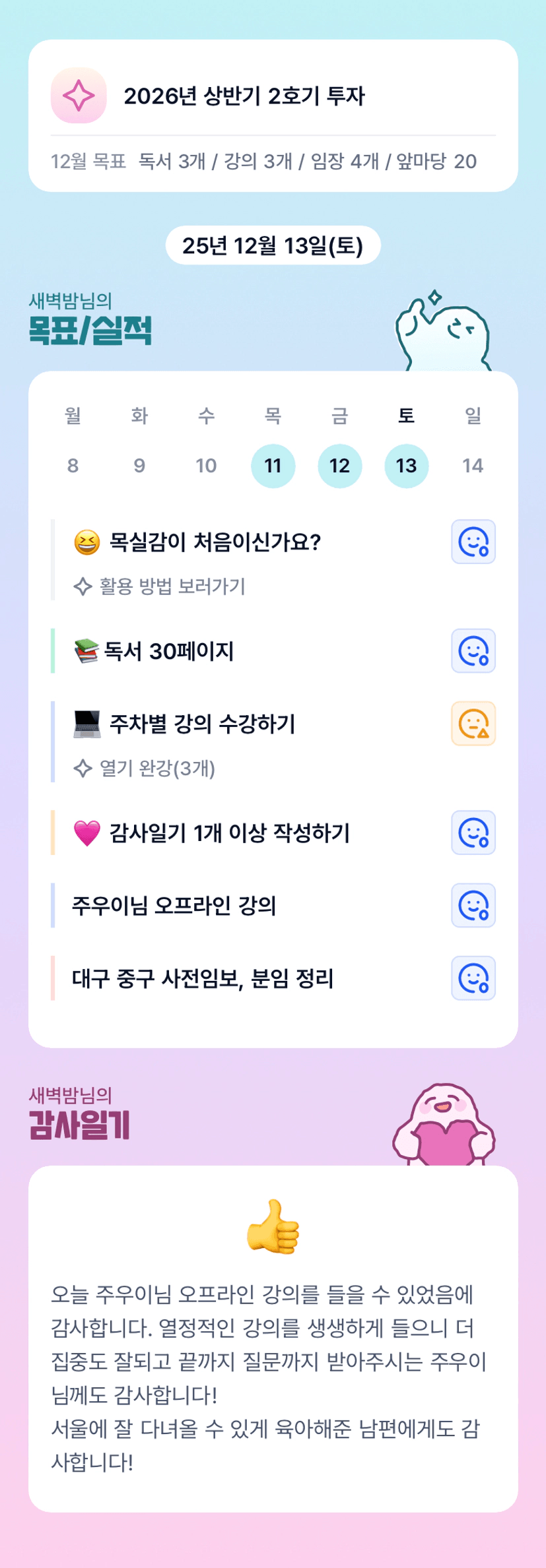
Task: Tap the smiley status icon for 감사일기 1개 이상 작성하기
Action: coord(473,832)
